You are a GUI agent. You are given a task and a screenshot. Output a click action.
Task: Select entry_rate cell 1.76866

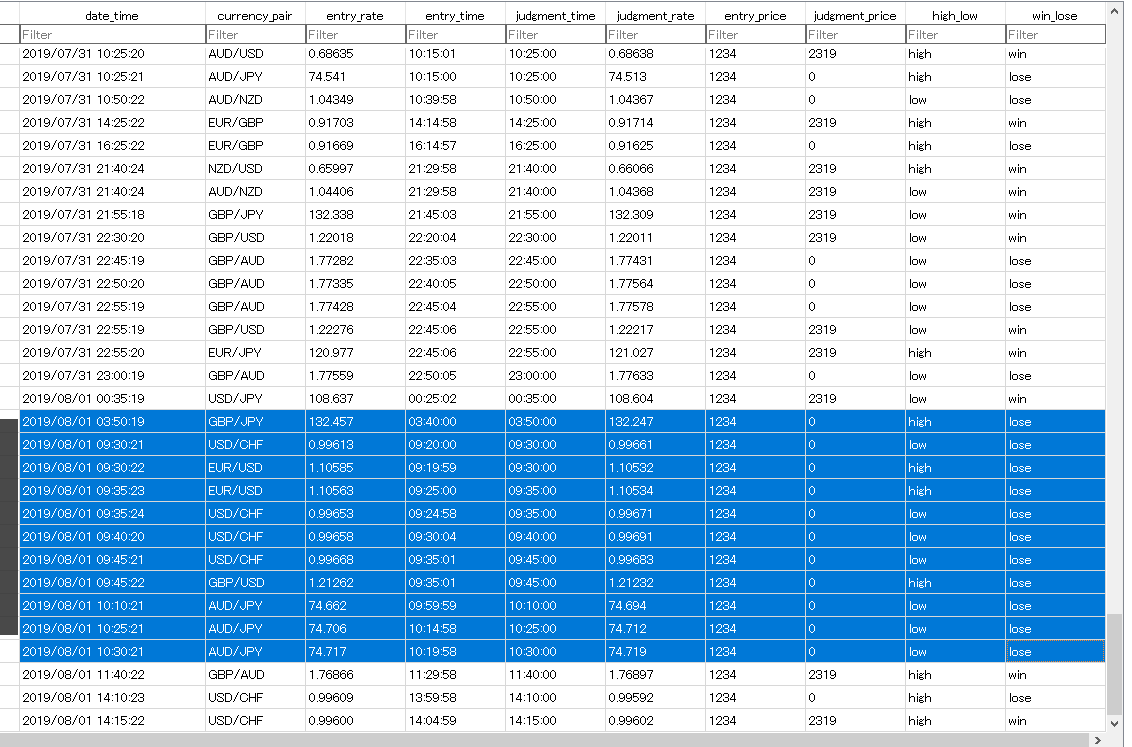click(355, 675)
